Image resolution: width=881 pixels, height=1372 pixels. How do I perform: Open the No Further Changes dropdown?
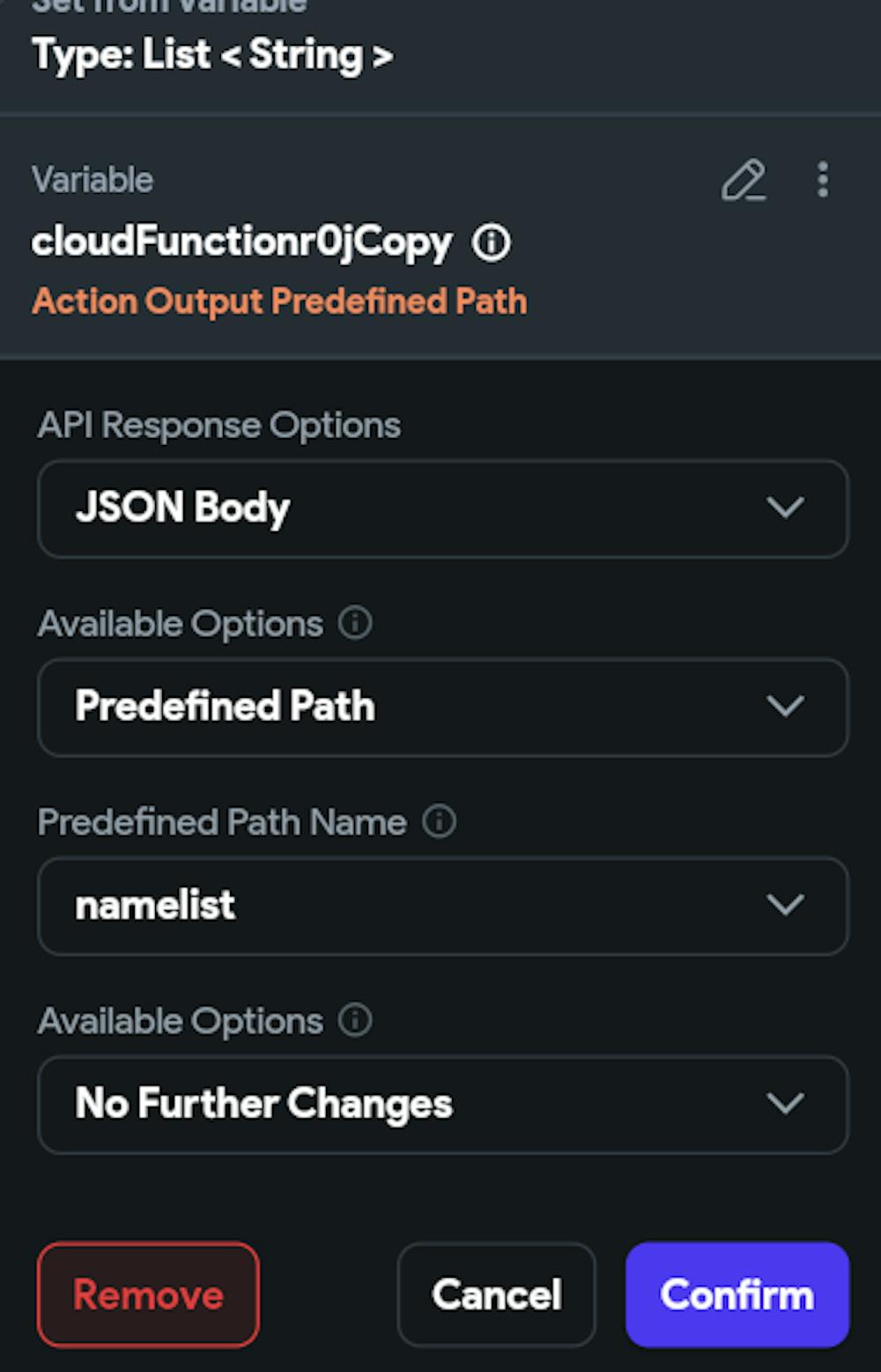coord(443,1105)
